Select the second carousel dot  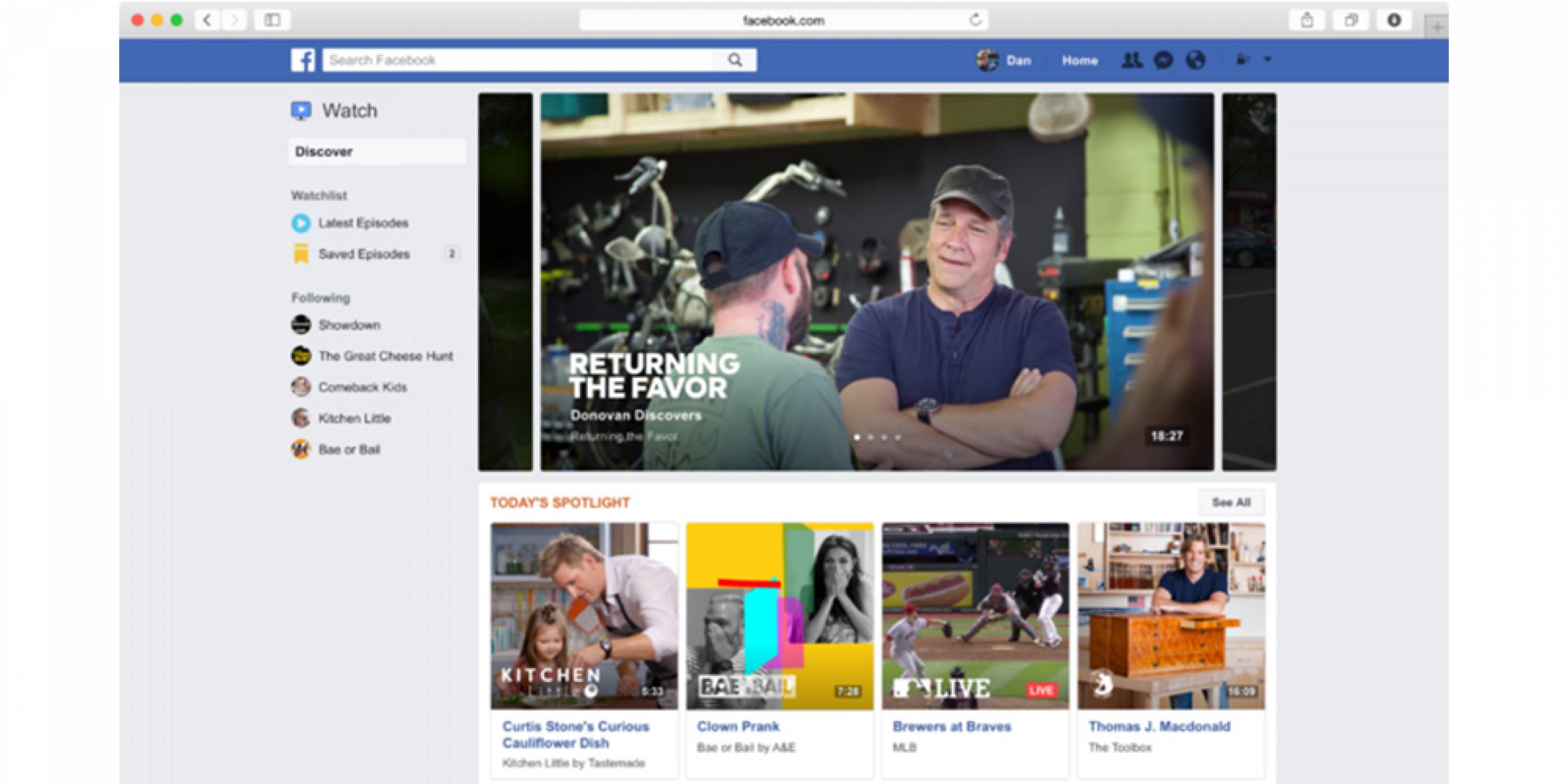[870, 437]
